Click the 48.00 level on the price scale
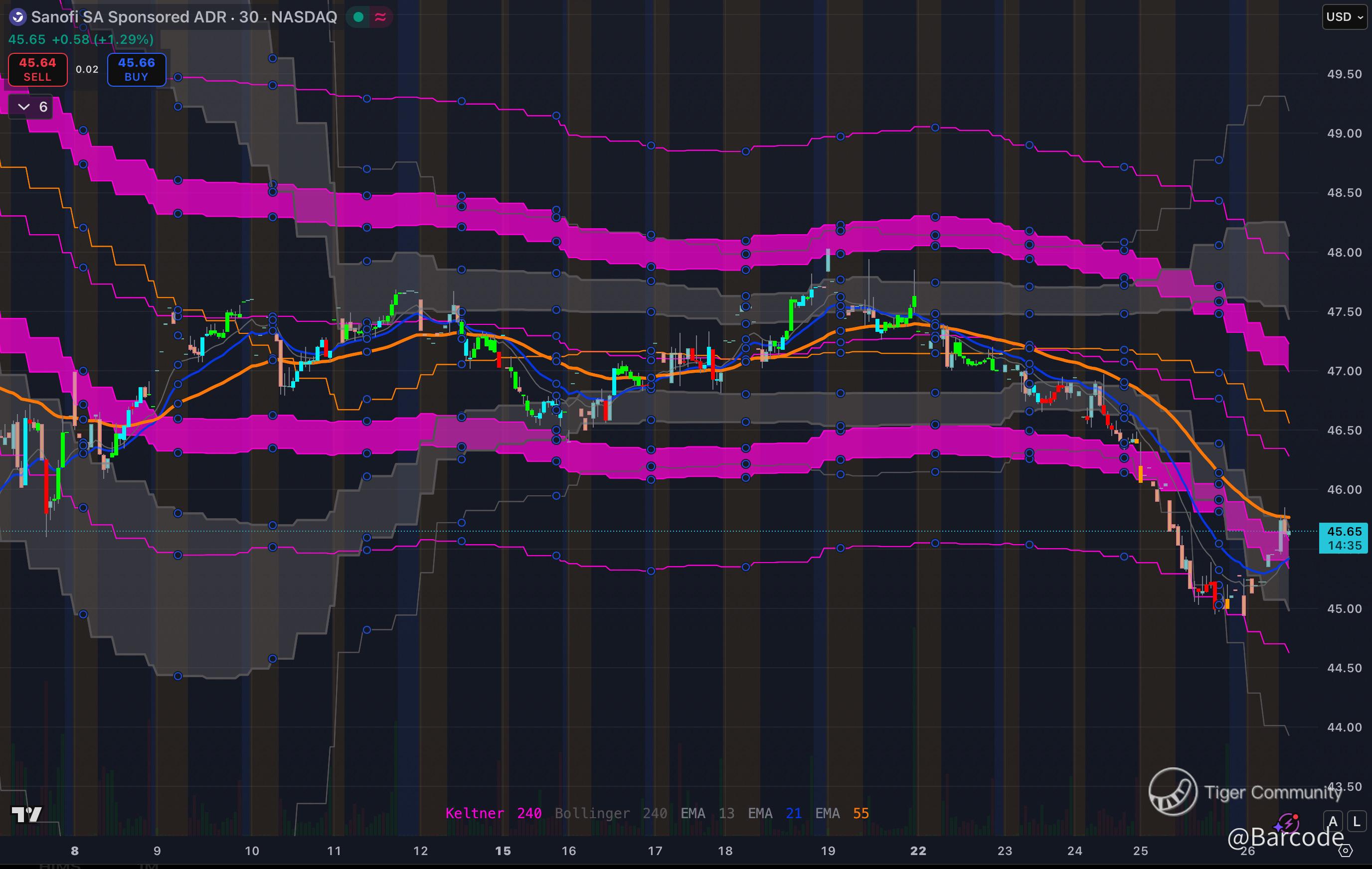 (x=1344, y=252)
